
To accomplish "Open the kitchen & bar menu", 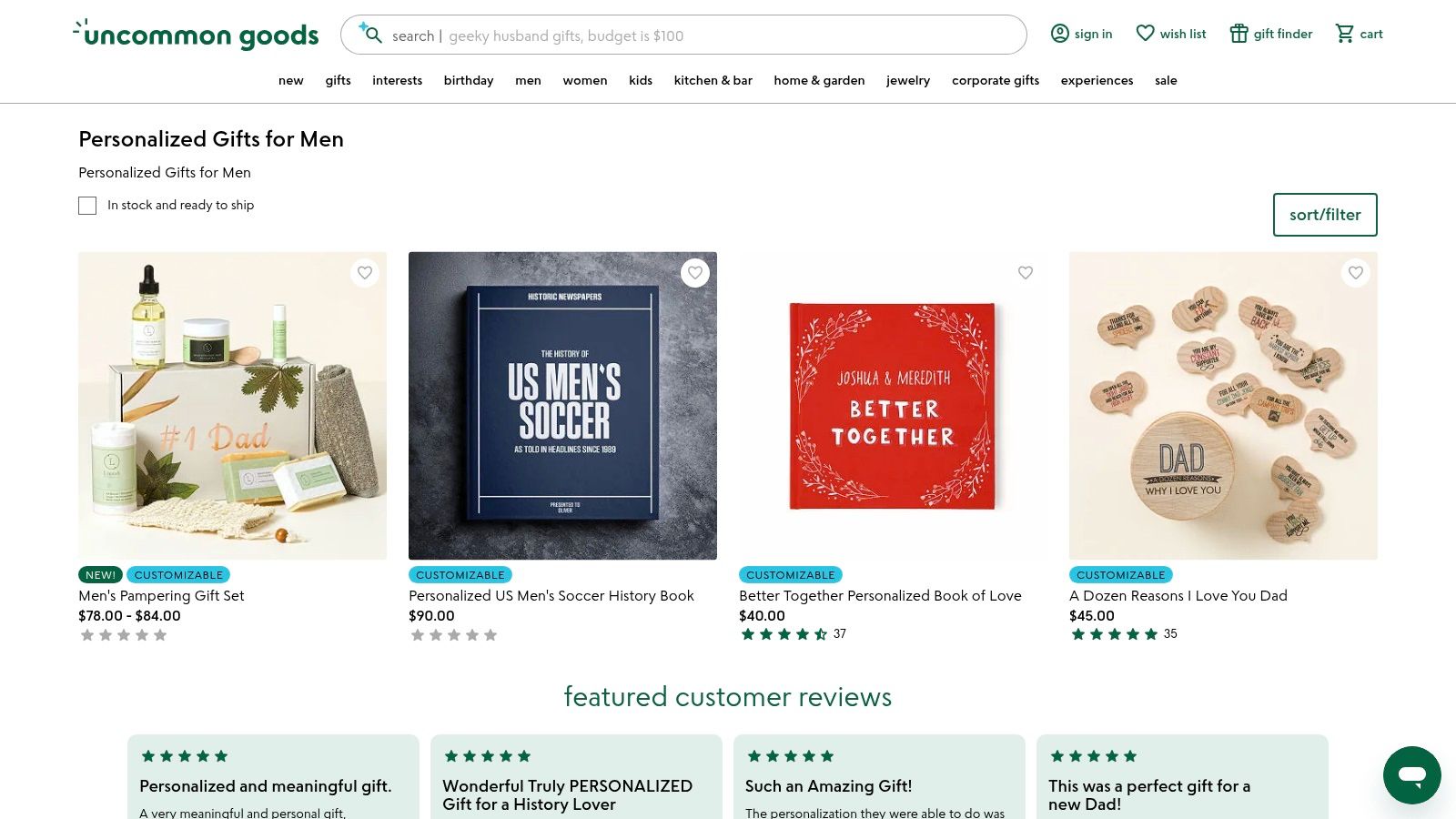I will pyautogui.click(x=713, y=80).
